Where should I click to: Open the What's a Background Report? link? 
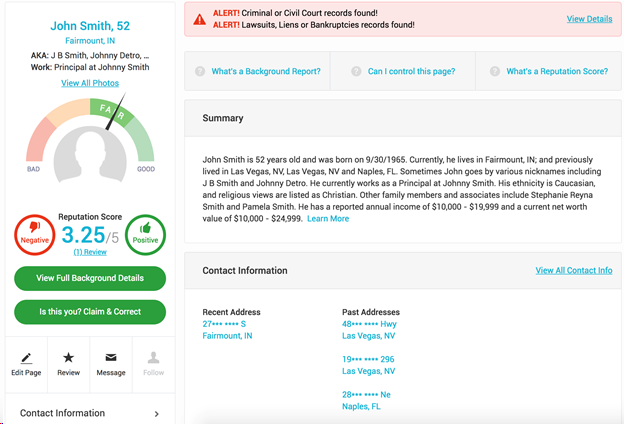(x=266, y=71)
